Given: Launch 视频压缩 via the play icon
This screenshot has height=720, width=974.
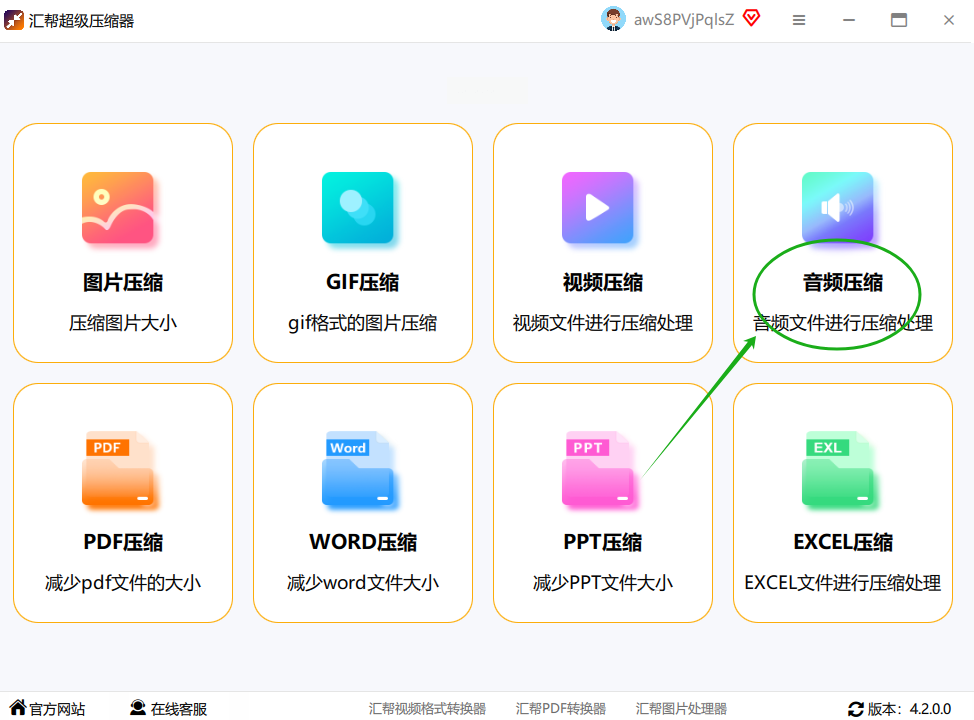Looking at the screenshot, I should [x=598, y=207].
